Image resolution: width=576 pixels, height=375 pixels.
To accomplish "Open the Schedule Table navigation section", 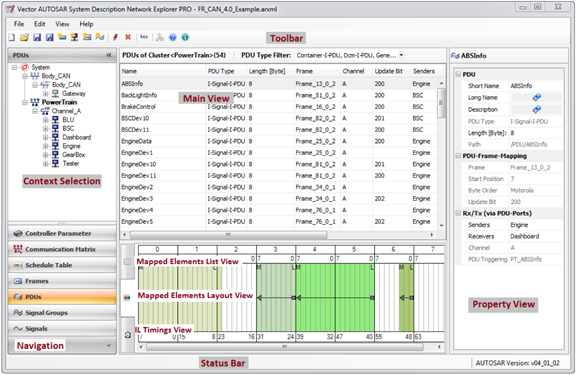I will pos(62,265).
